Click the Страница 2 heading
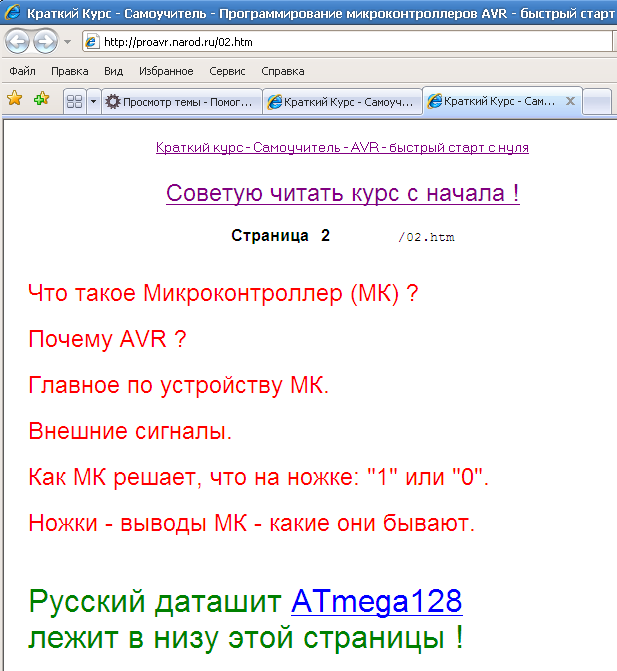This screenshot has height=671, width=617. point(280,236)
